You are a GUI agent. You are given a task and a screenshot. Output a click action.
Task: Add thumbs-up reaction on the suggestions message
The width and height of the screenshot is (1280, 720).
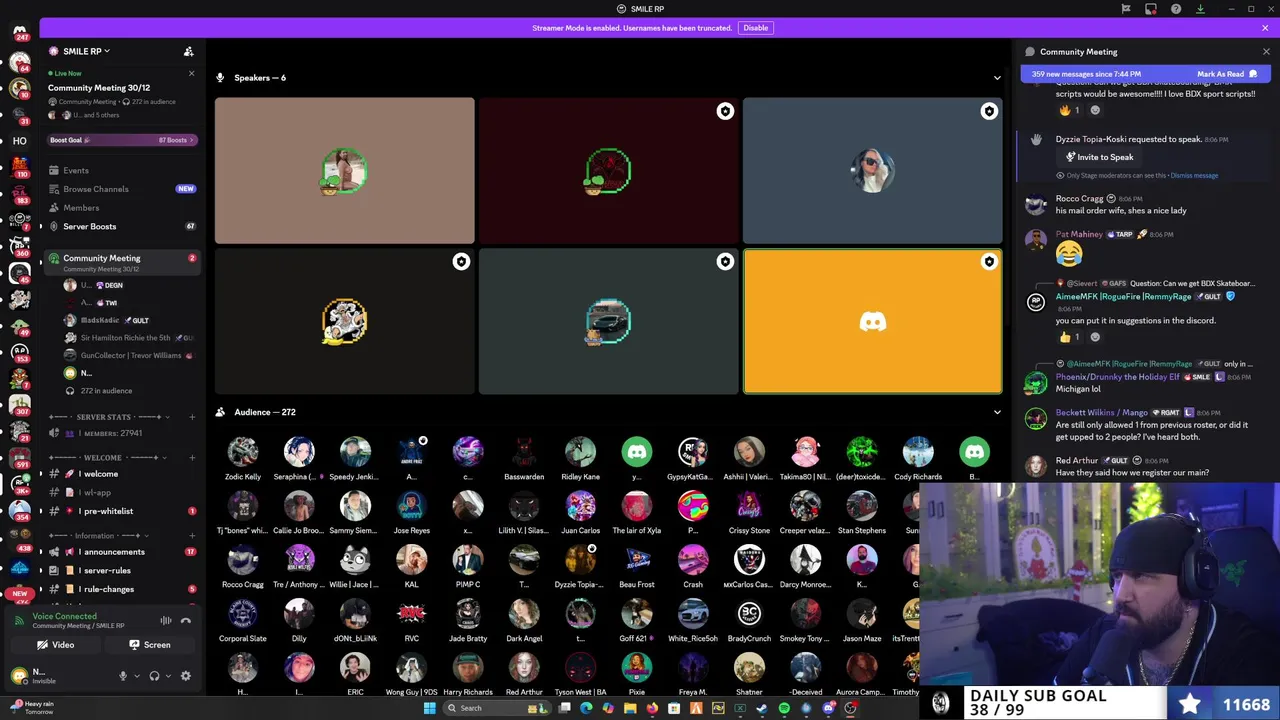click(x=1069, y=337)
